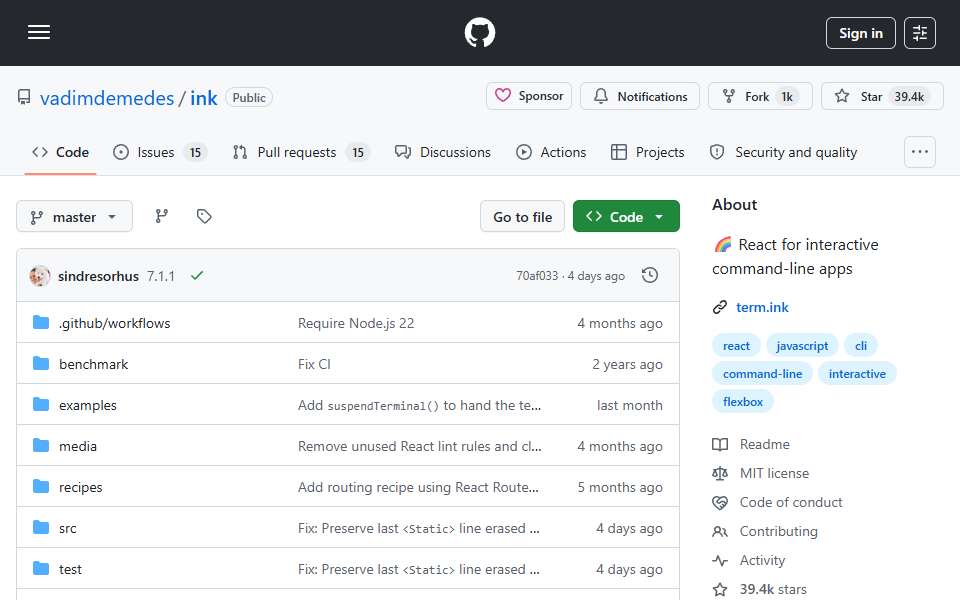This screenshot has width=960, height=600.
Task: View all branches icon
Action: coord(162,216)
